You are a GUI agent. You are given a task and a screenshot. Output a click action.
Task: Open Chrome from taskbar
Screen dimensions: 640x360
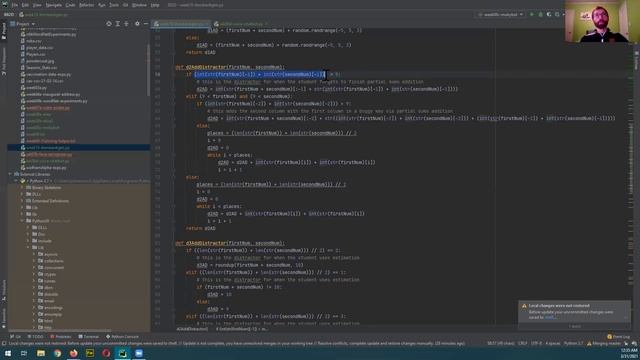click(57, 353)
